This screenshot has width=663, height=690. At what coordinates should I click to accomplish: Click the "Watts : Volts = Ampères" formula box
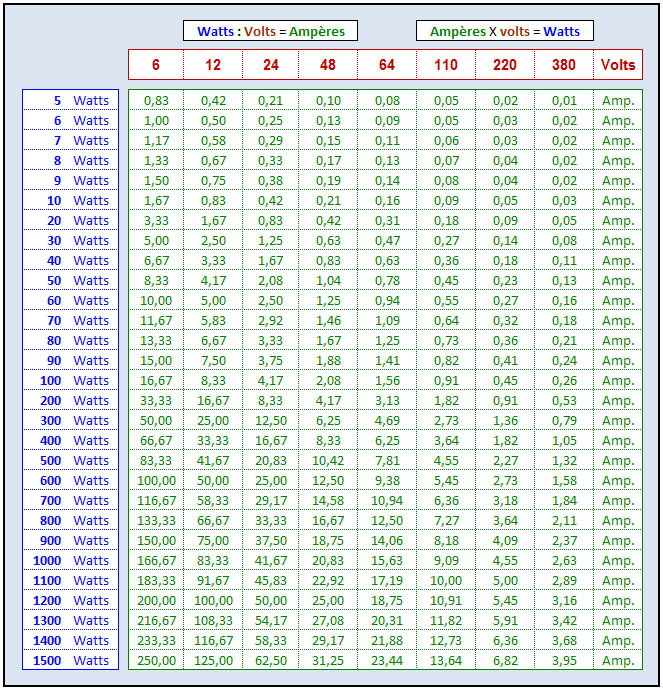coord(270,31)
